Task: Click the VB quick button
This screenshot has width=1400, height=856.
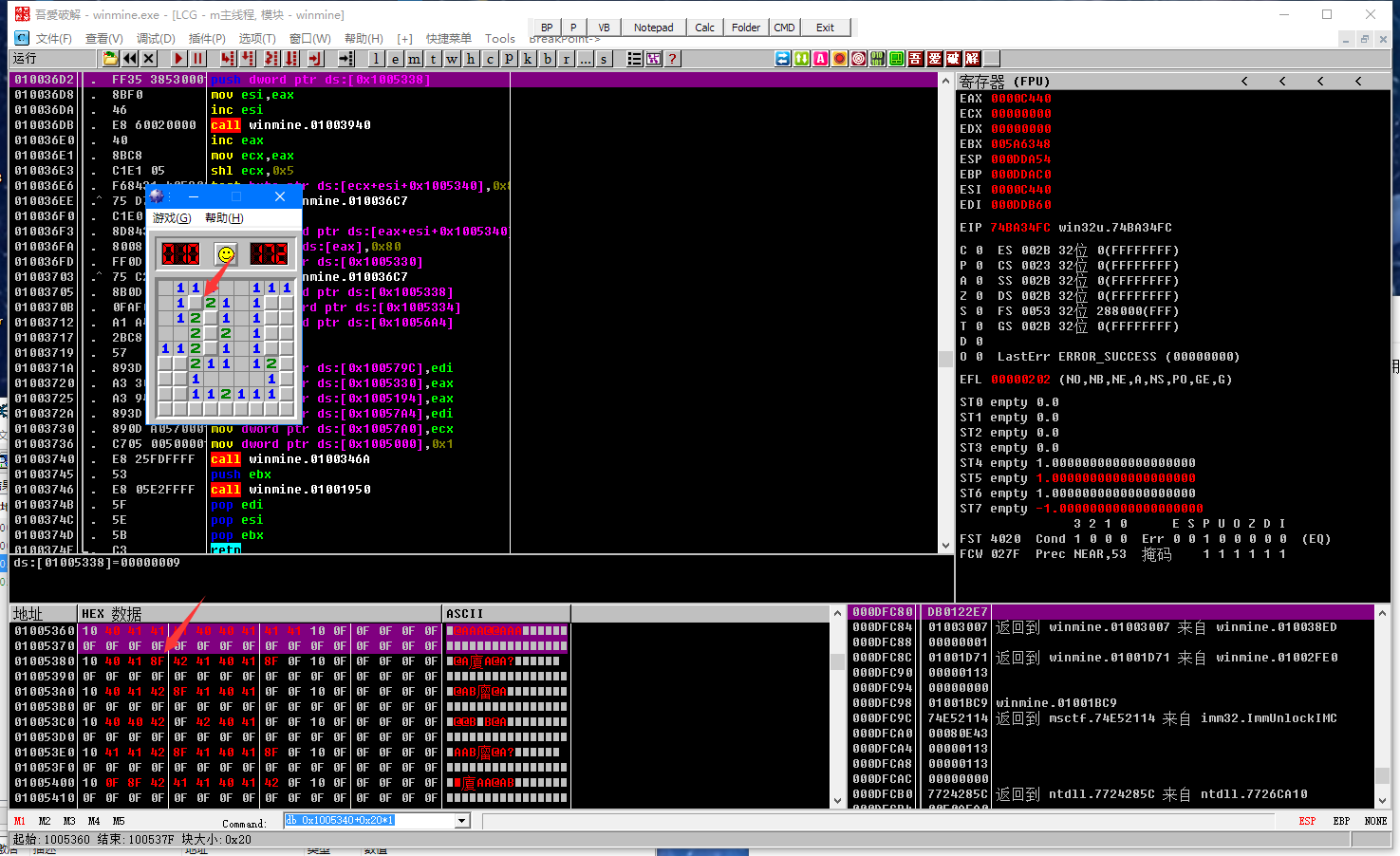Action: (604, 28)
